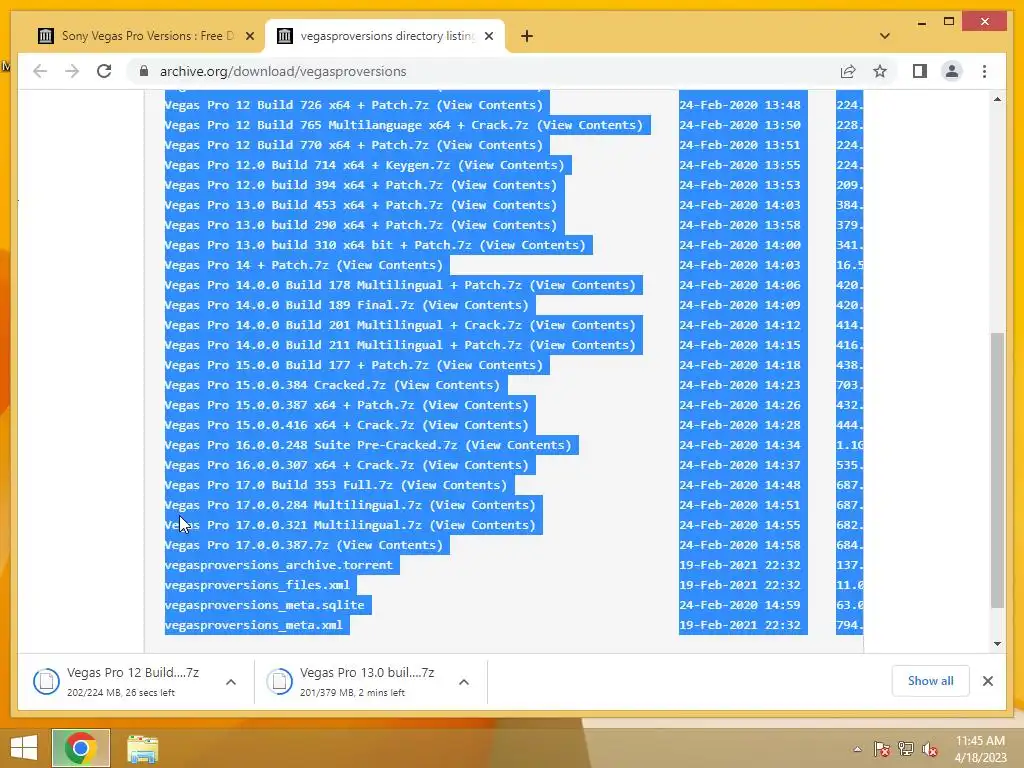
Task: Download Vegas Pro 12 Build 765 Multilanguage.7z
Action: (346, 125)
